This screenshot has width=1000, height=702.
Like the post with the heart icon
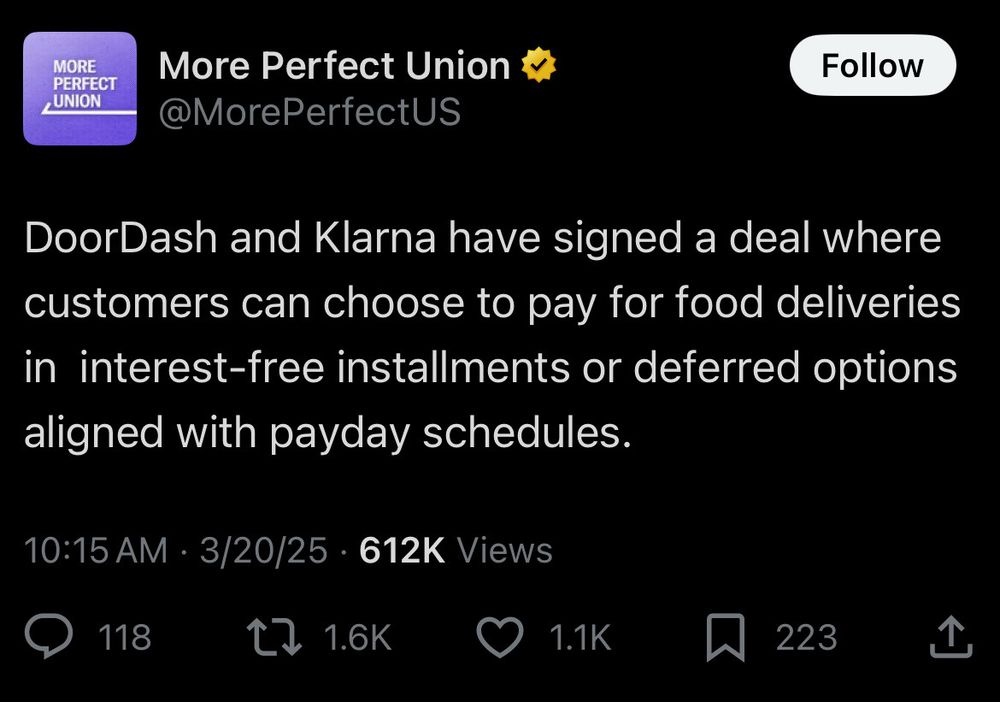502,638
